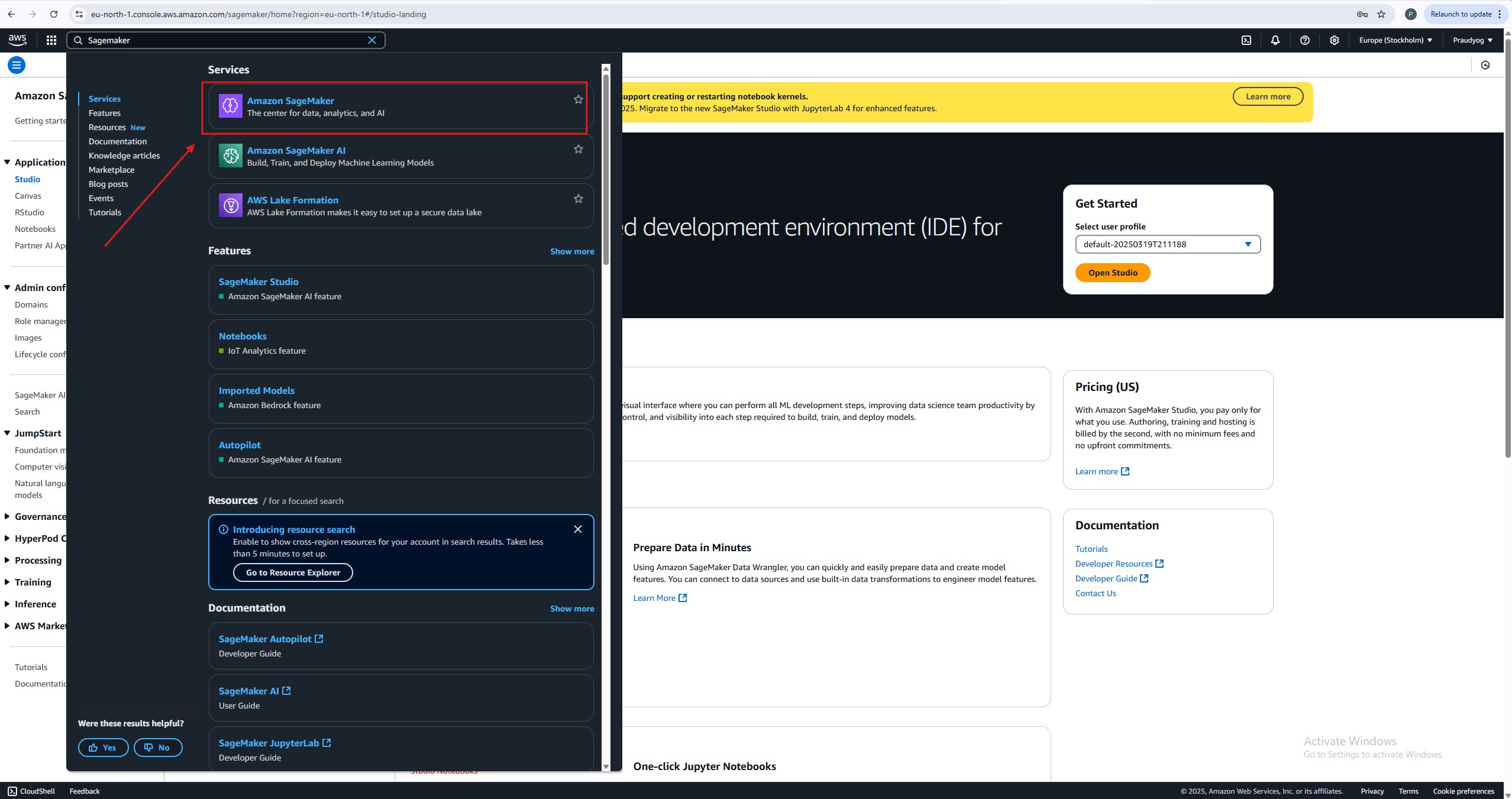The image size is (1512, 799).
Task: Click Go to Resource Explorer button
Action: (x=293, y=572)
